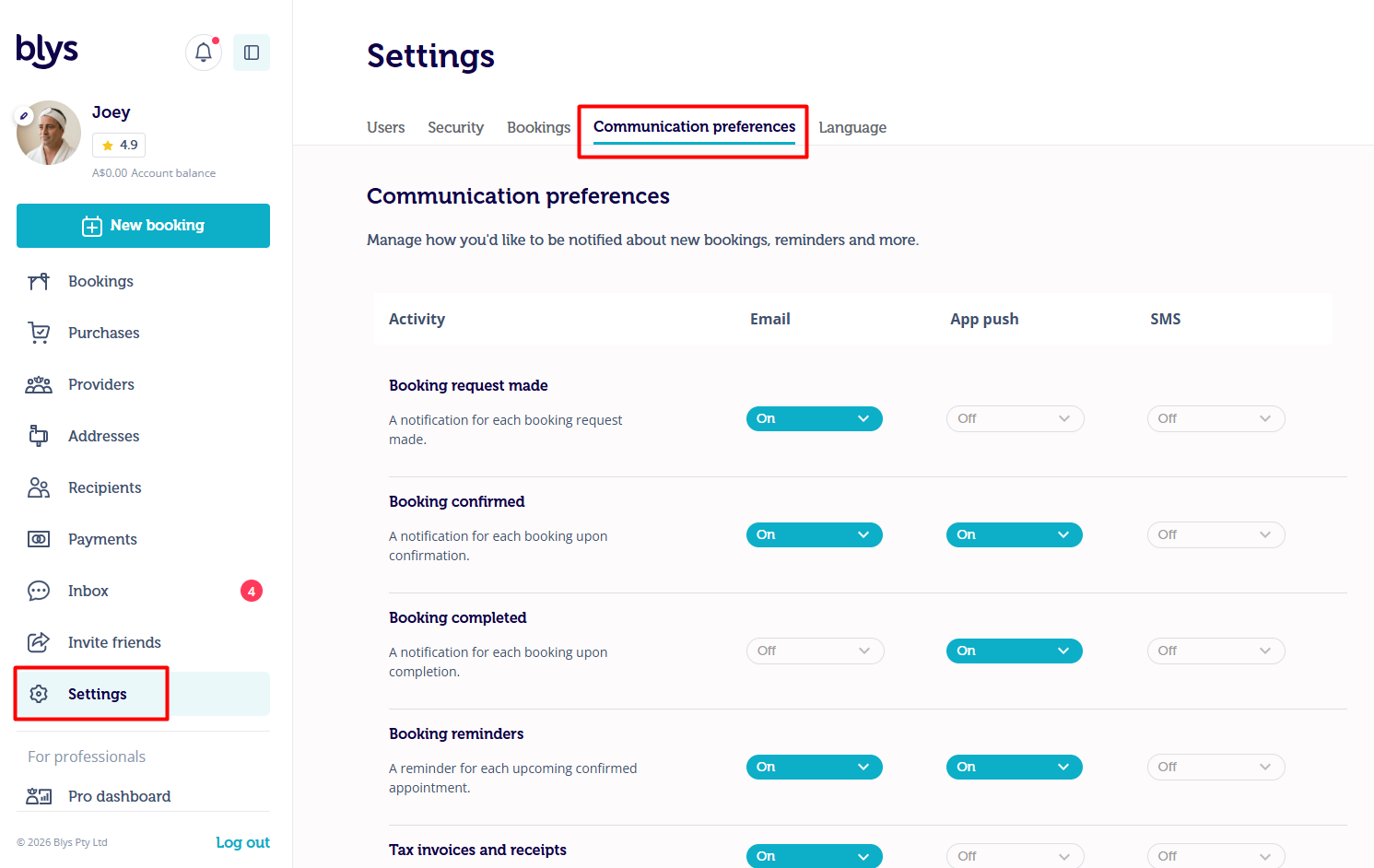1374x868 pixels.
Task: Open Addresses via the signpost icon
Action: 39,436
